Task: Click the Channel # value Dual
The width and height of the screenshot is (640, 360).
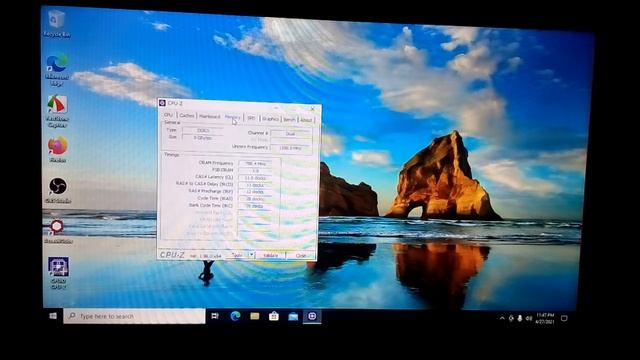Action: (x=291, y=134)
